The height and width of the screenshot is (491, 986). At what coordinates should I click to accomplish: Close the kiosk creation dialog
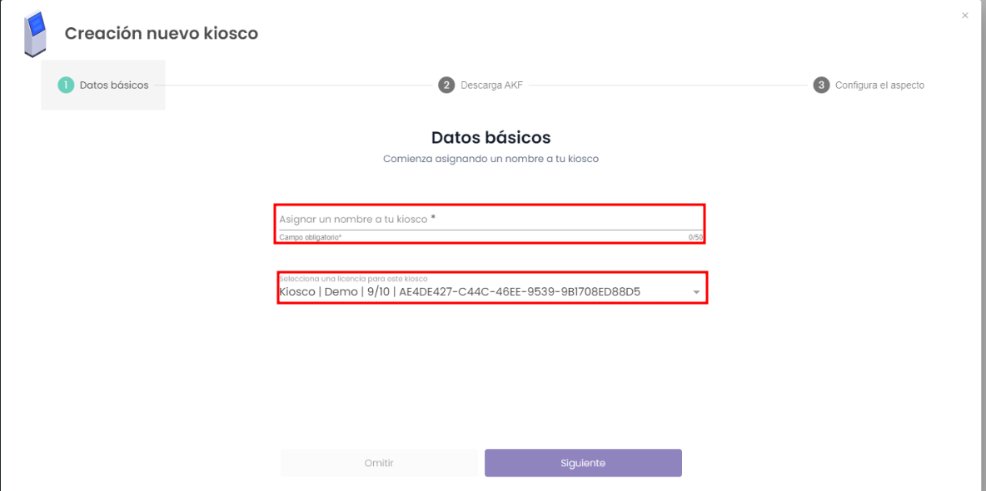[x=964, y=15]
